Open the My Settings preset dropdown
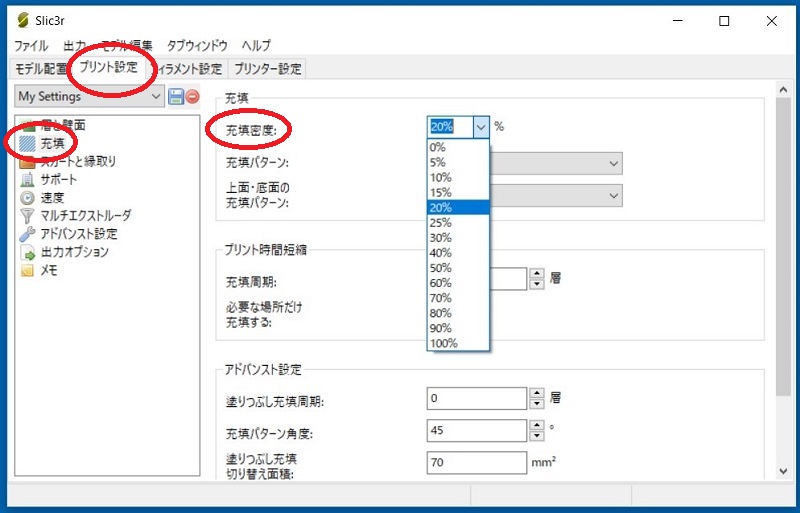800x513 pixels. tap(89, 96)
